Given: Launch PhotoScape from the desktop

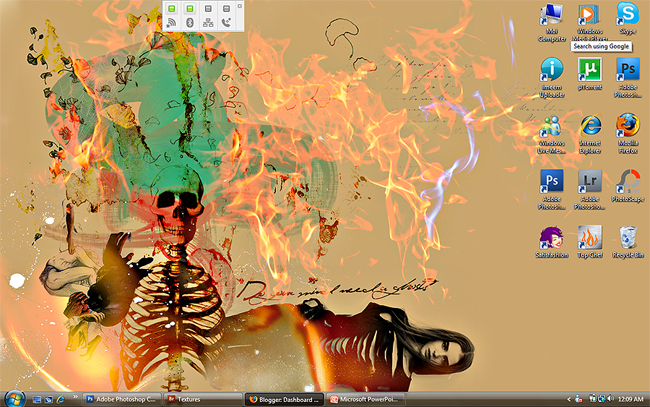Looking at the screenshot, I should pos(628,186).
